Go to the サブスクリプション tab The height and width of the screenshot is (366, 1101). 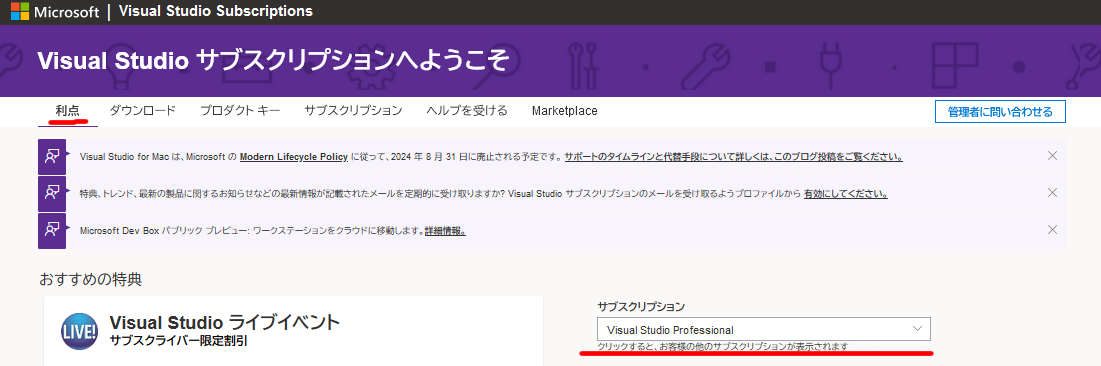pos(353,111)
